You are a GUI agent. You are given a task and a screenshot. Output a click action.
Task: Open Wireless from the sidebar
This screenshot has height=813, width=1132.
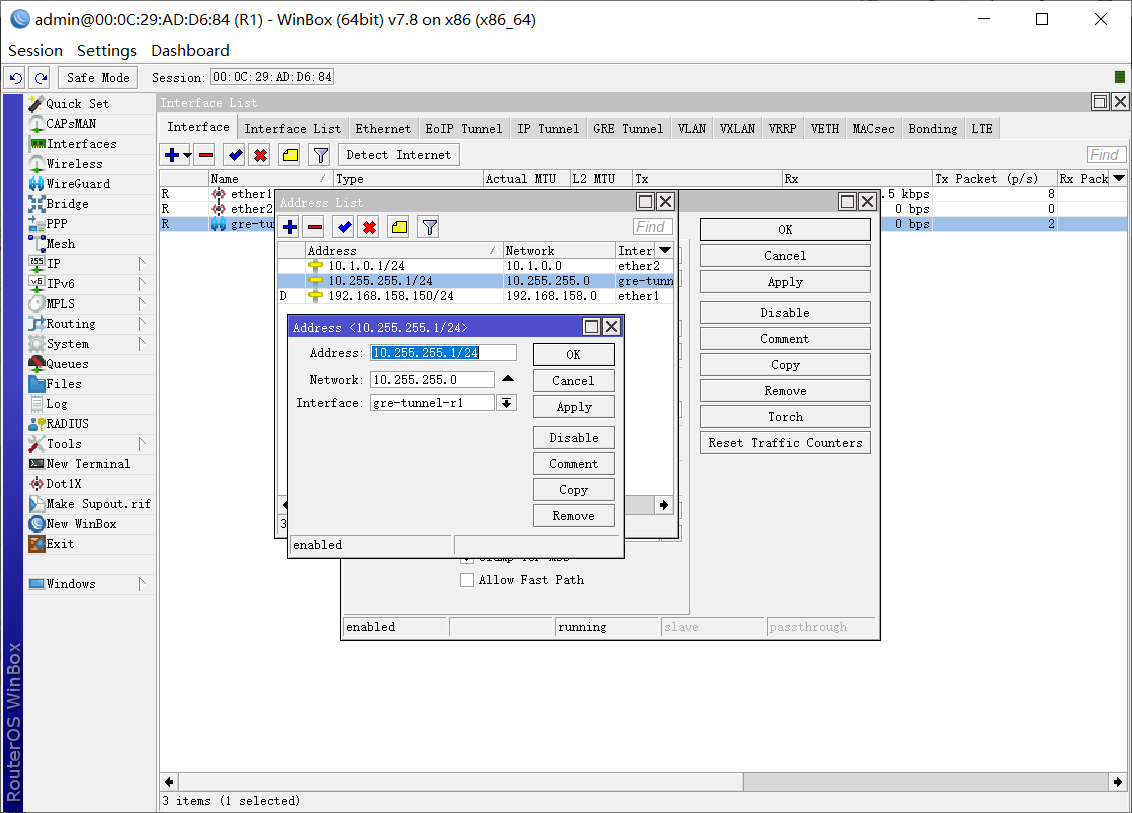pyautogui.click(x=90, y=164)
